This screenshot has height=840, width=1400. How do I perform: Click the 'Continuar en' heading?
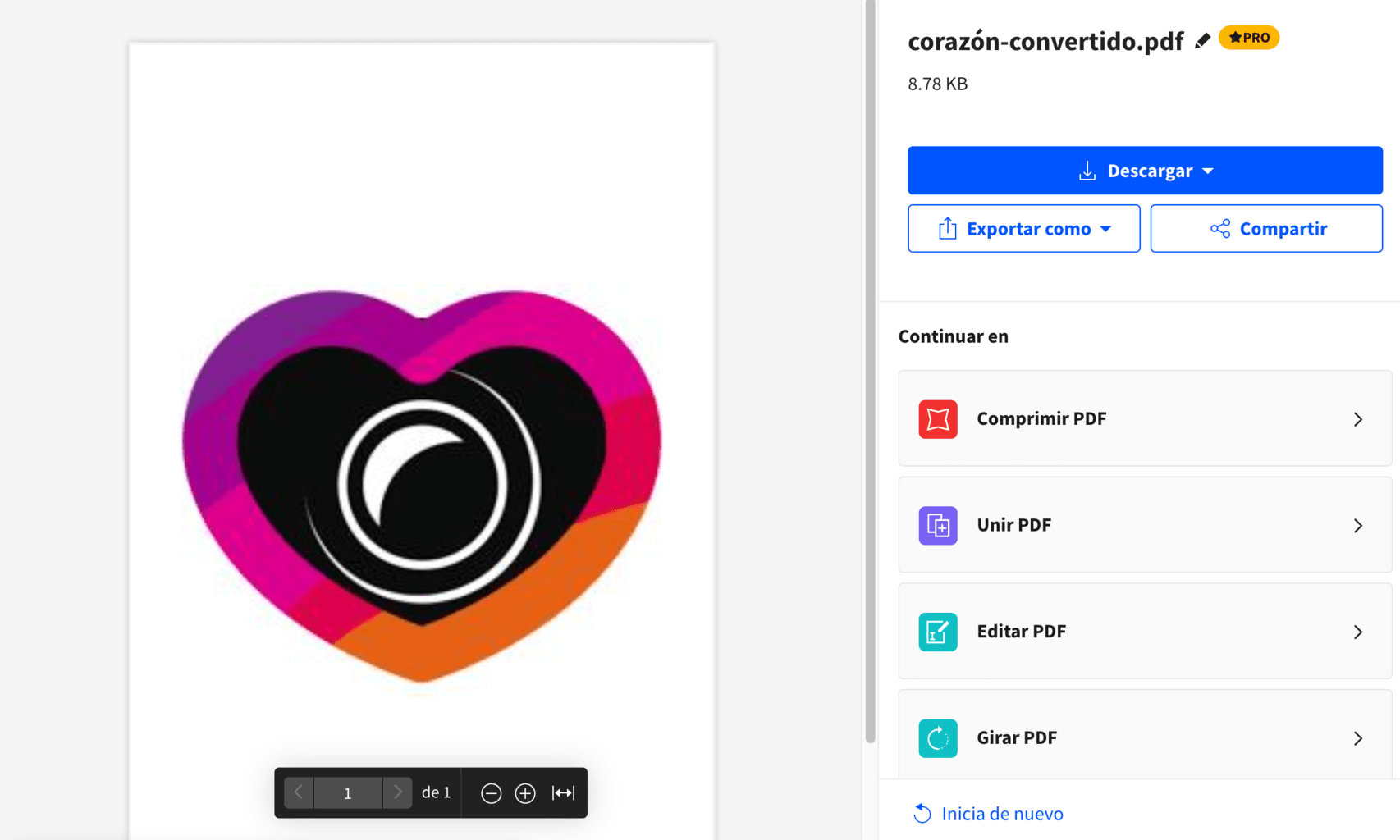953,336
